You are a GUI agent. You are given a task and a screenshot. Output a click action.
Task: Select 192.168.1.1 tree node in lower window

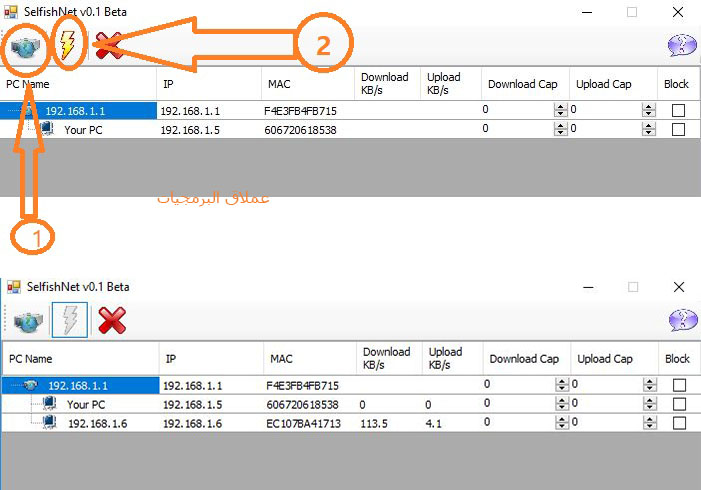(78, 385)
